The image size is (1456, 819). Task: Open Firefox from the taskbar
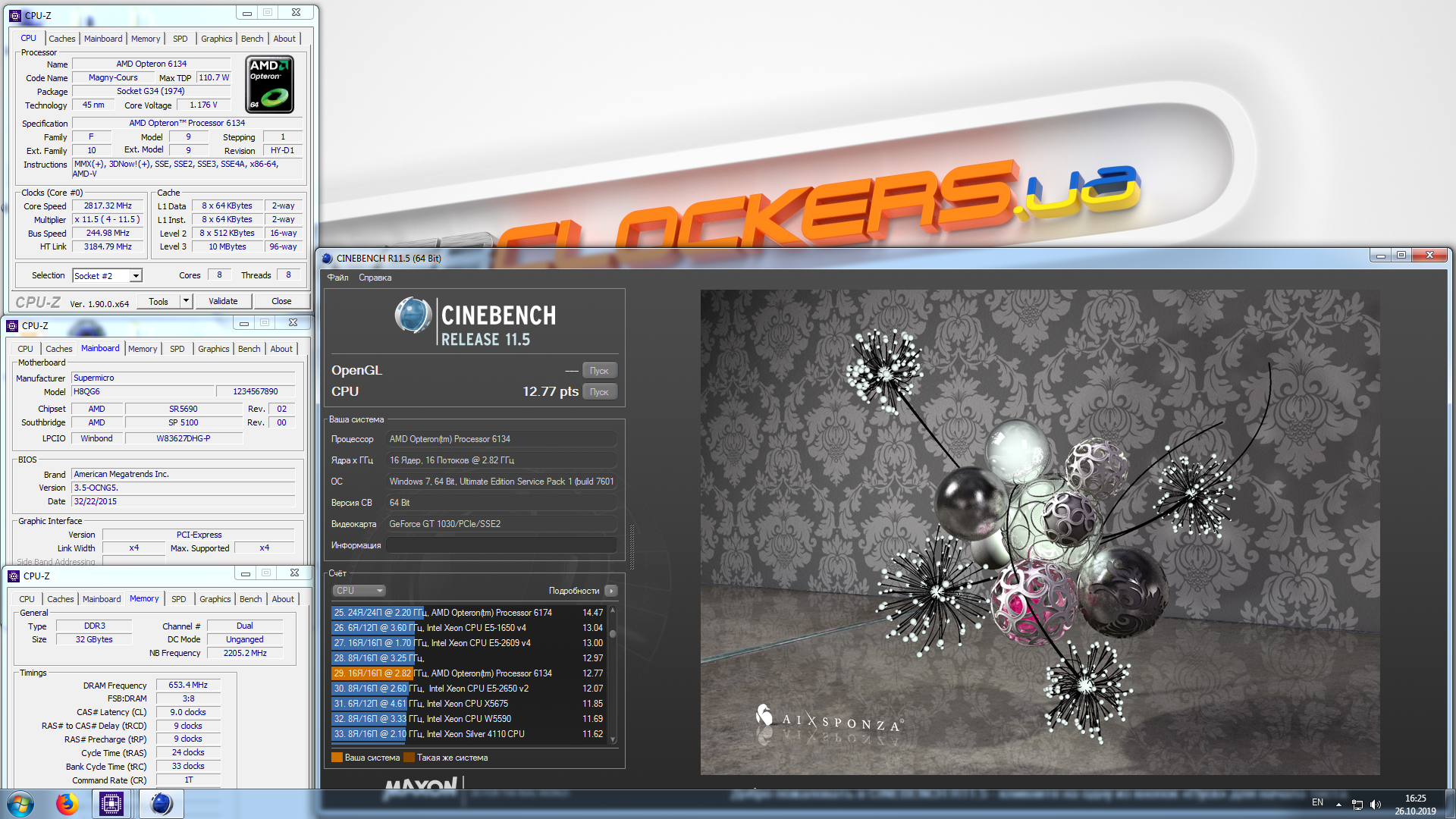point(67,804)
